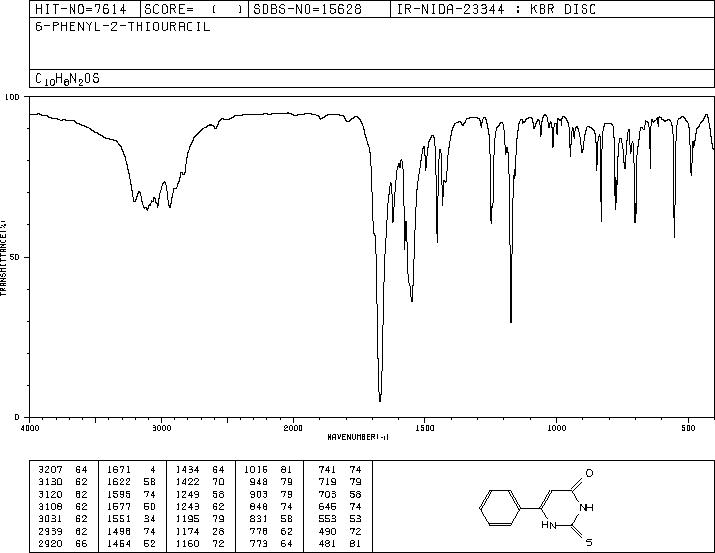Screen dimensions: 715x553
Task: Select peak table entry 3130
Action: [x=62, y=482]
